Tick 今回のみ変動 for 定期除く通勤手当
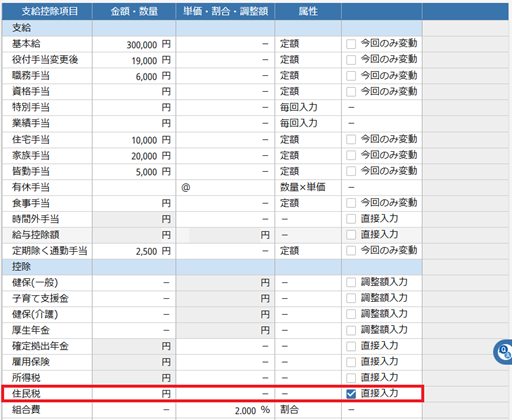 (x=351, y=251)
